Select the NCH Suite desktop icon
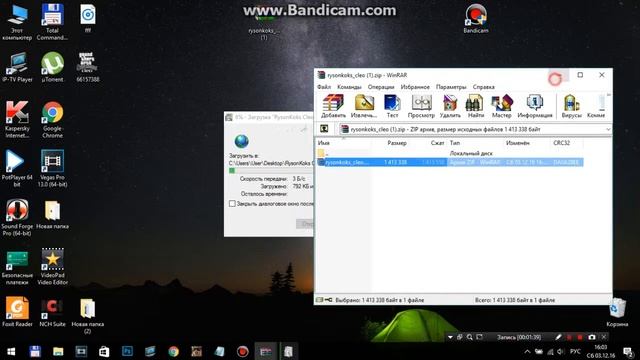 tap(52, 312)
